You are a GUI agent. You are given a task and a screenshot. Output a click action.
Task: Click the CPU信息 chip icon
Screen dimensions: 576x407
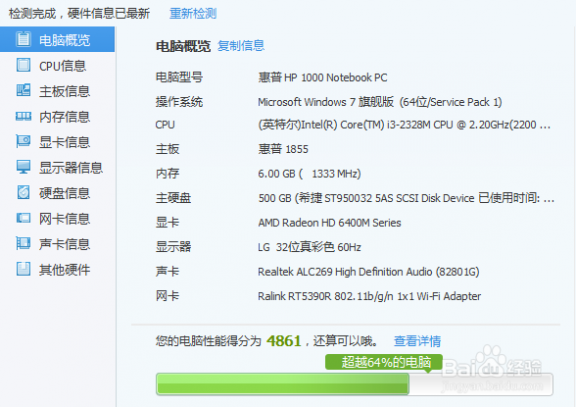[24, 65]
